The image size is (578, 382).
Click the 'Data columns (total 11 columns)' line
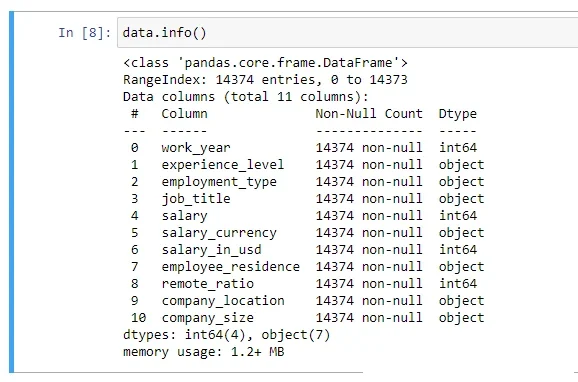pyautogui.click(x=246, y=97)
